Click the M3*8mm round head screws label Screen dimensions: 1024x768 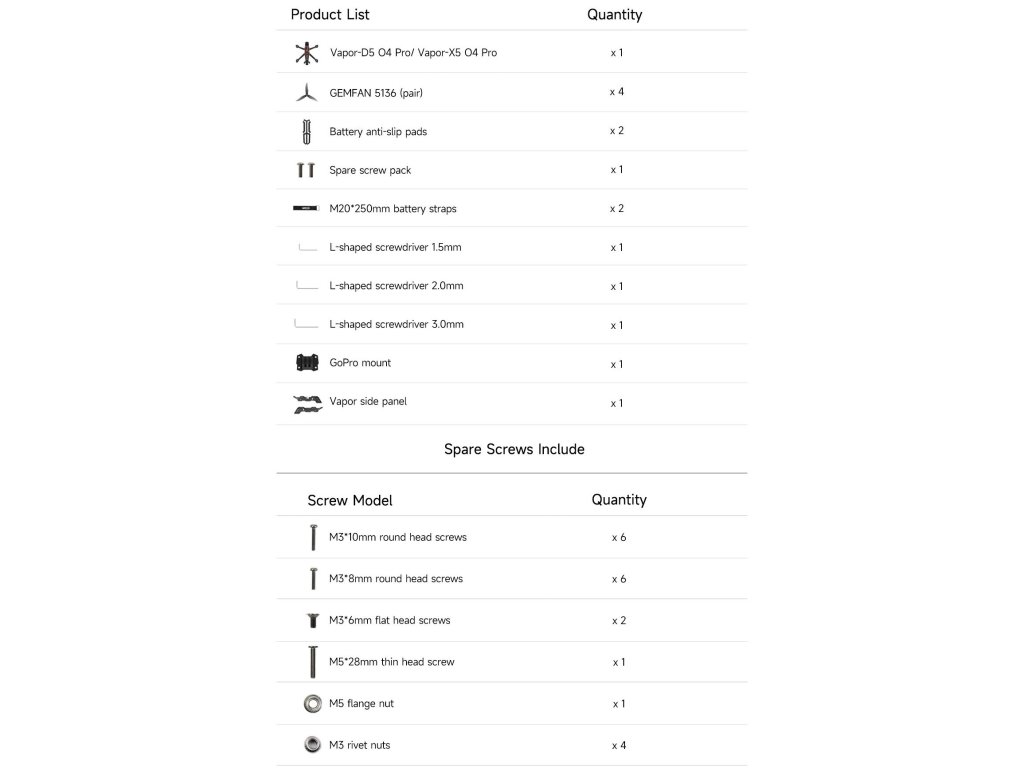tap(396, 579)
